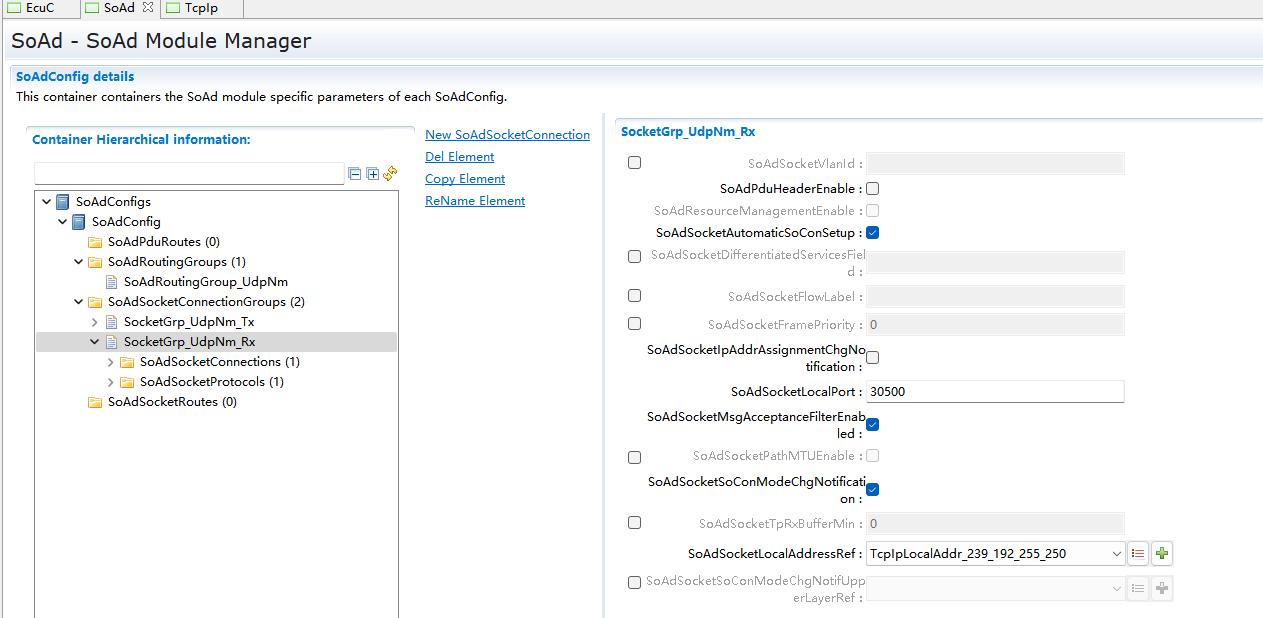Viewport: 1263px width, 618px height.
Task: Click the expand all tree icon
Action: (373, 174)
